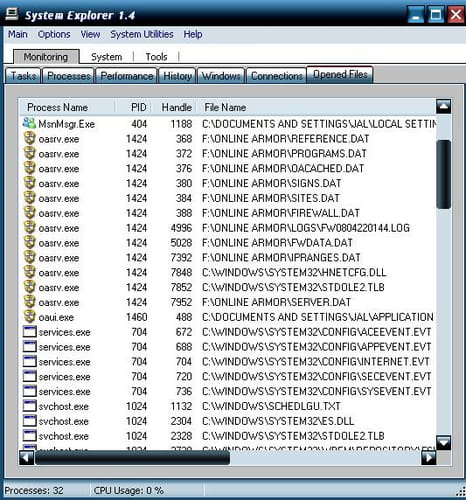Sort by the Process Name column header
Viewport: 466px width, 500px height.
point(67,107)
